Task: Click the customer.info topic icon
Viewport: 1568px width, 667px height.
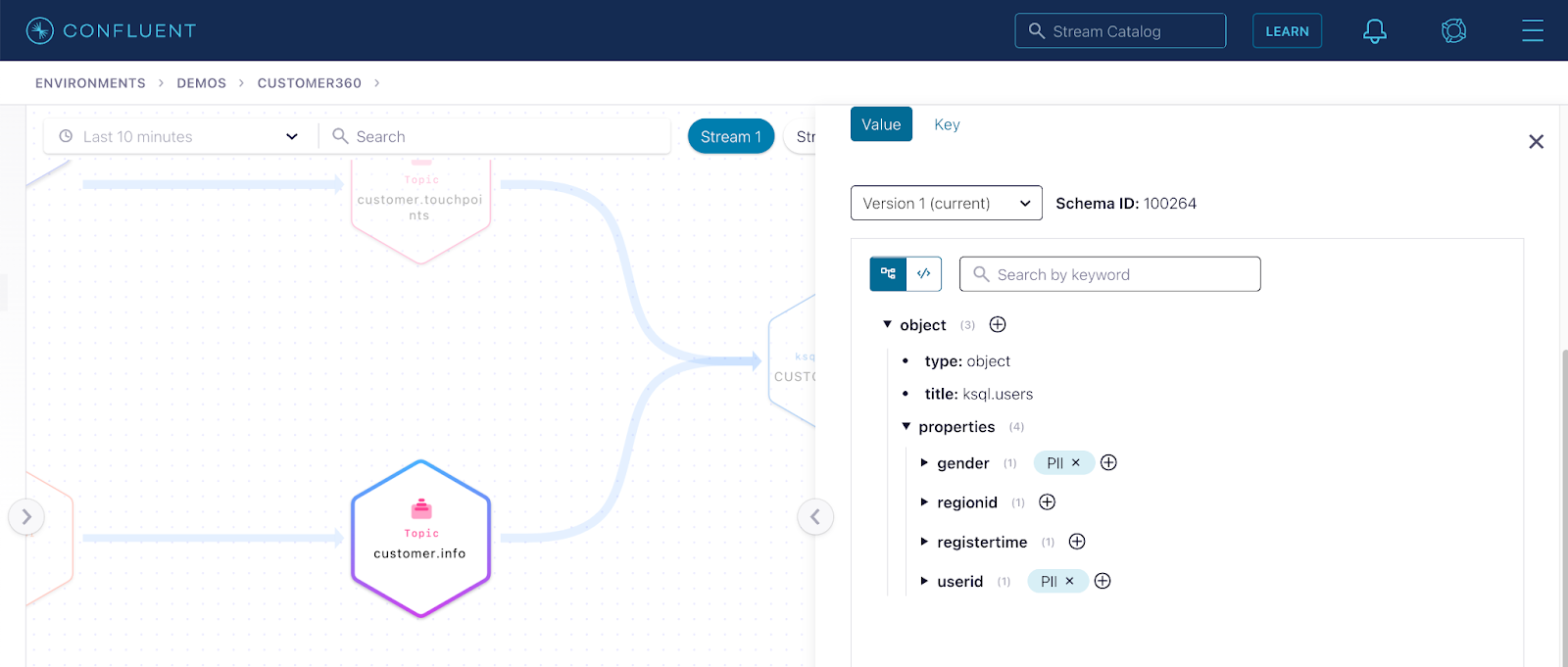Action: pos(421,508)
